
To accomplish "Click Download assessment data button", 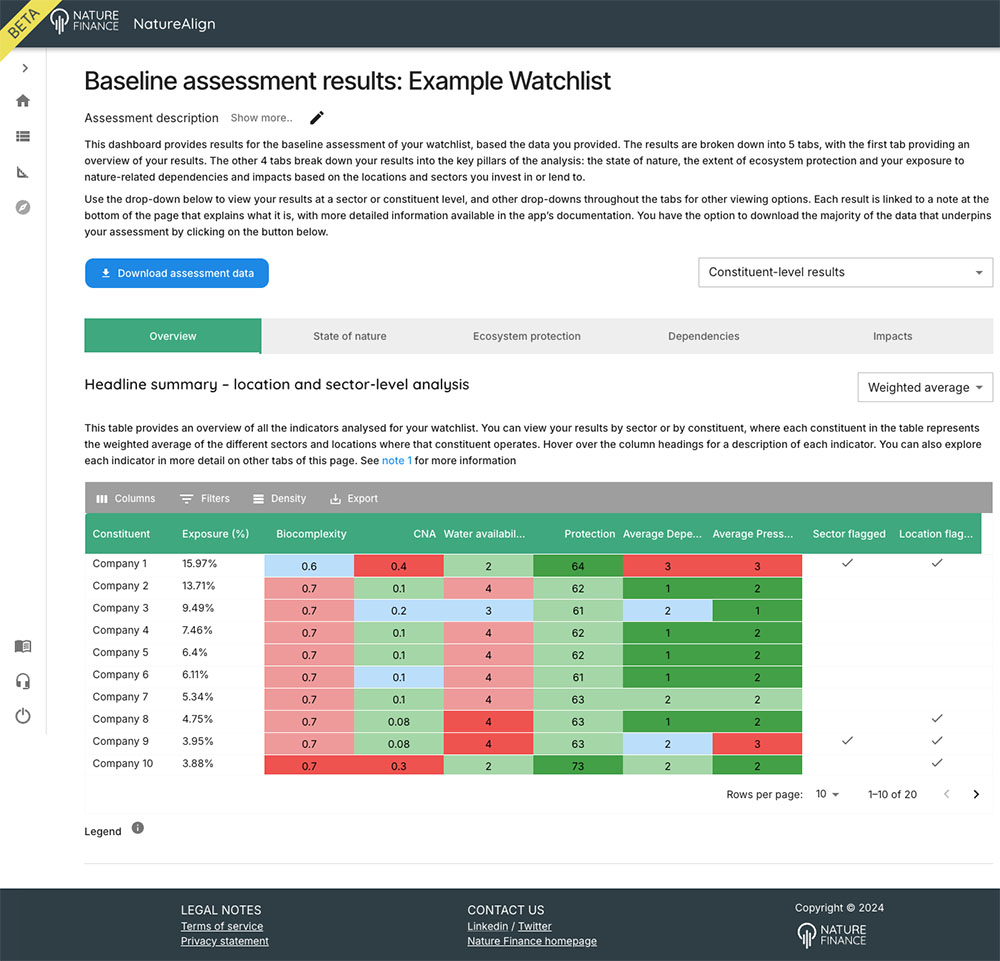I will pos(177,273).
